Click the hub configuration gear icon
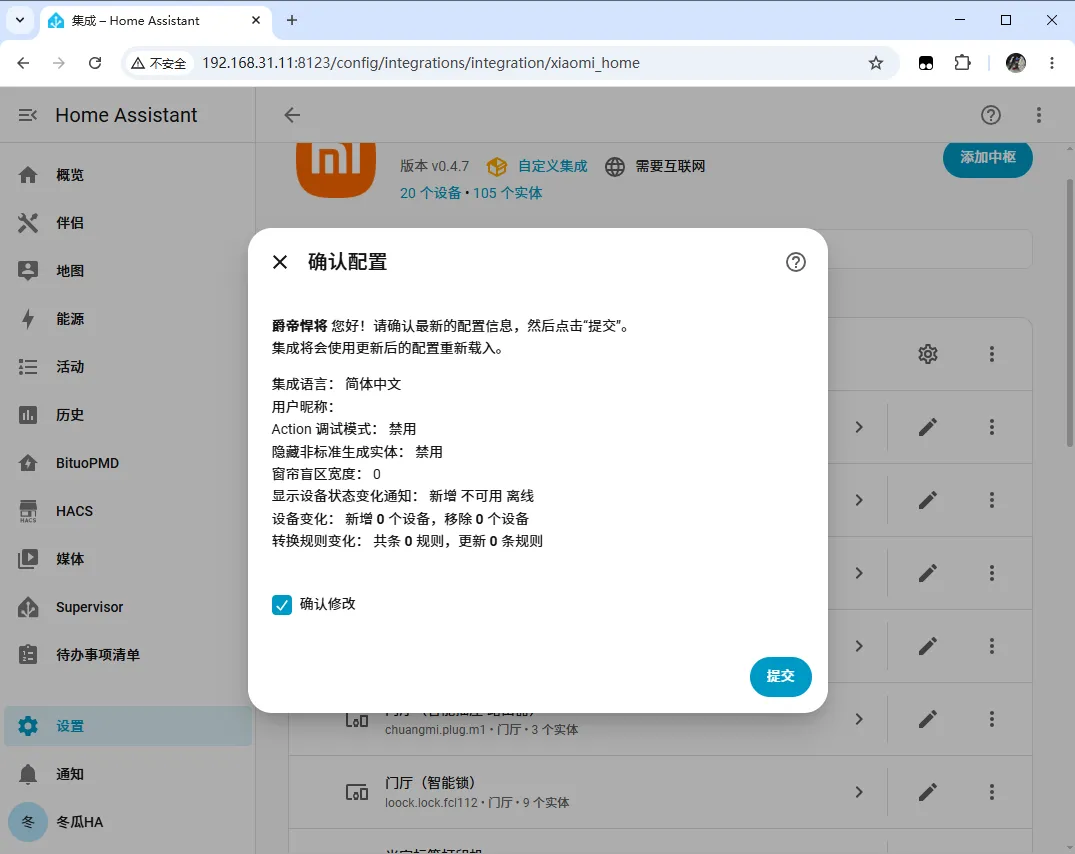The height and width of the screenshot is (854, 1075). [928, 354]
